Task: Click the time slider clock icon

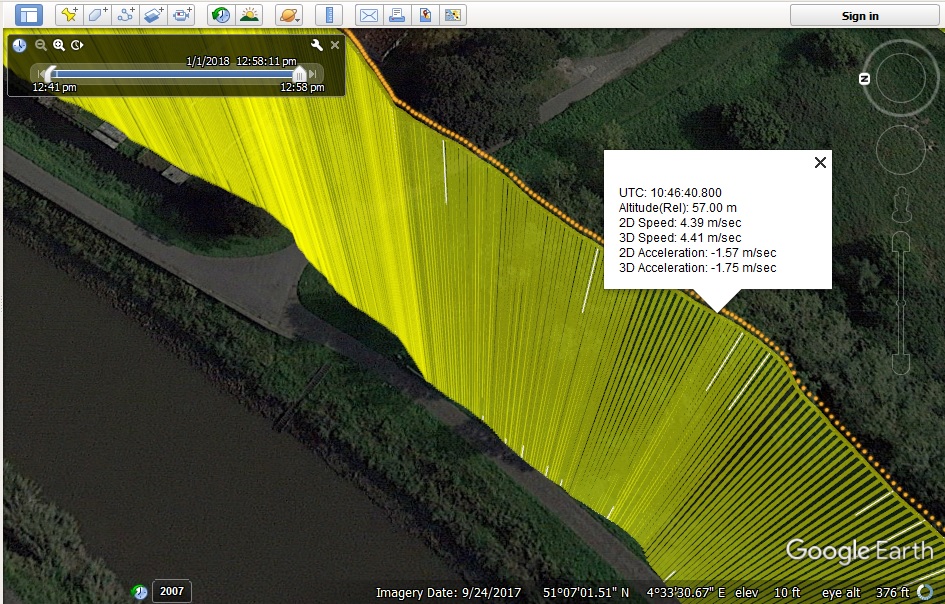Action: point(19,45)
